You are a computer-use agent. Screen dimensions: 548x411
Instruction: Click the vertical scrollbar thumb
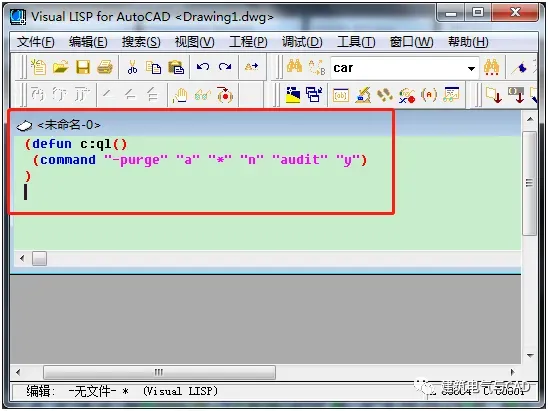[x=529, y=183]
